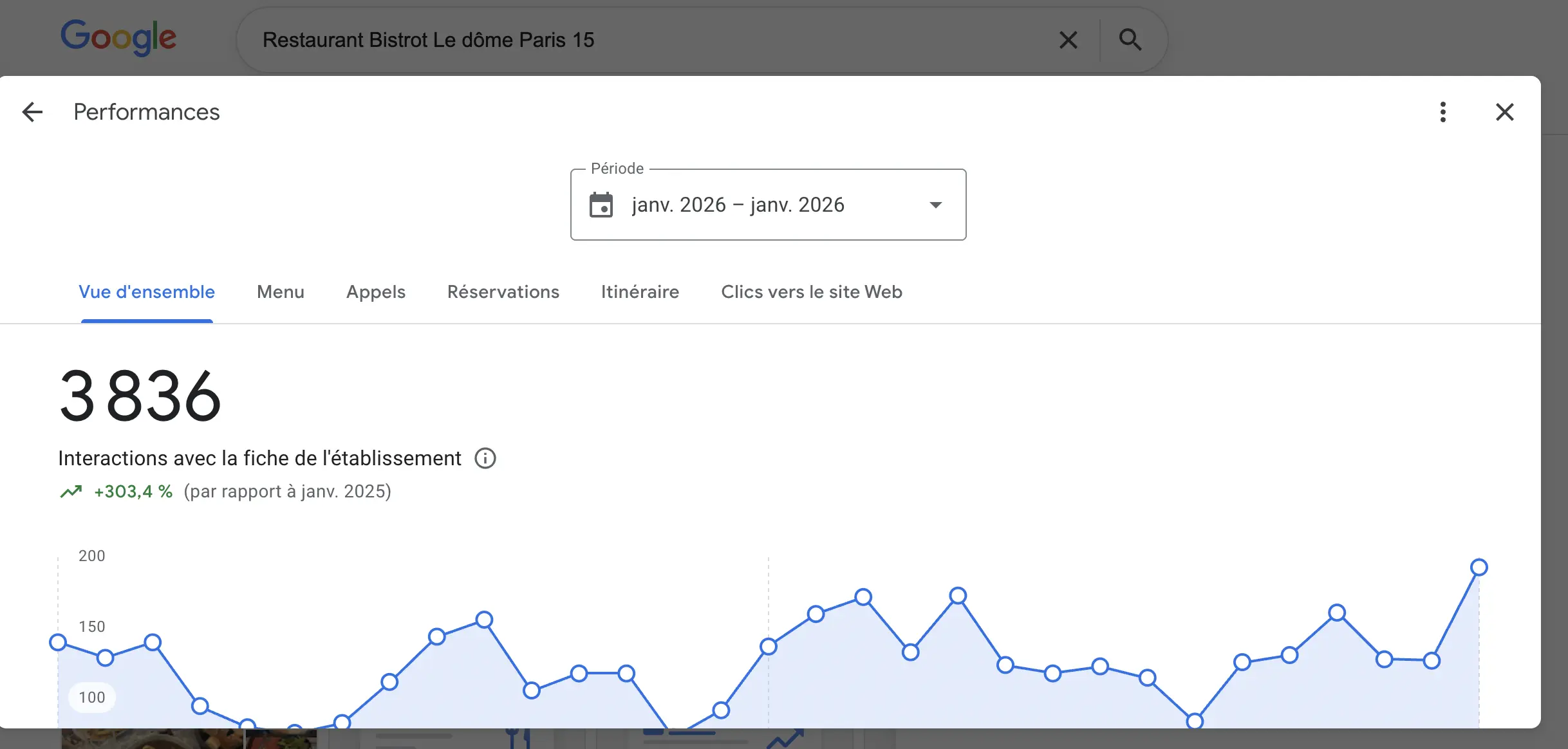1568x749 pixels.
Task: Click the green trending-up arrow icon
Action: coord(71,492)
